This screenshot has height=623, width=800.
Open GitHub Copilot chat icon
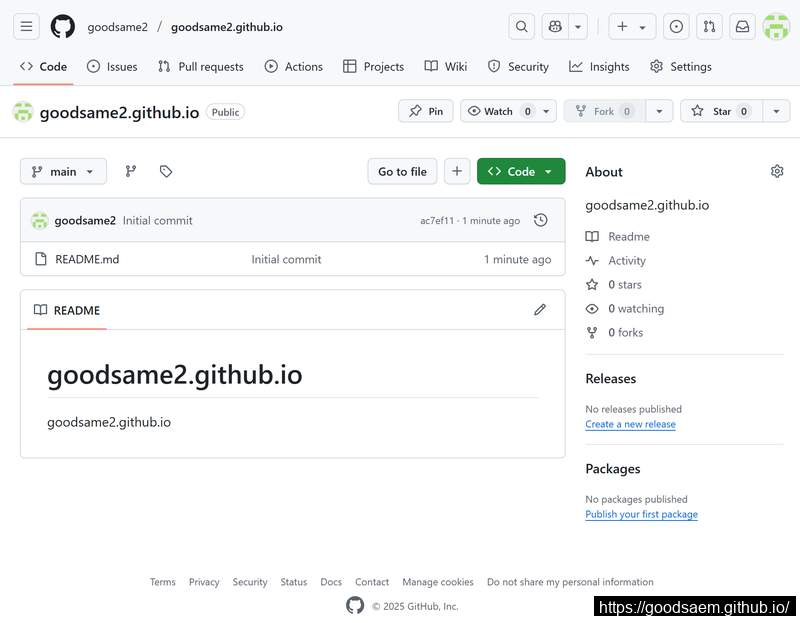point(555,27)
